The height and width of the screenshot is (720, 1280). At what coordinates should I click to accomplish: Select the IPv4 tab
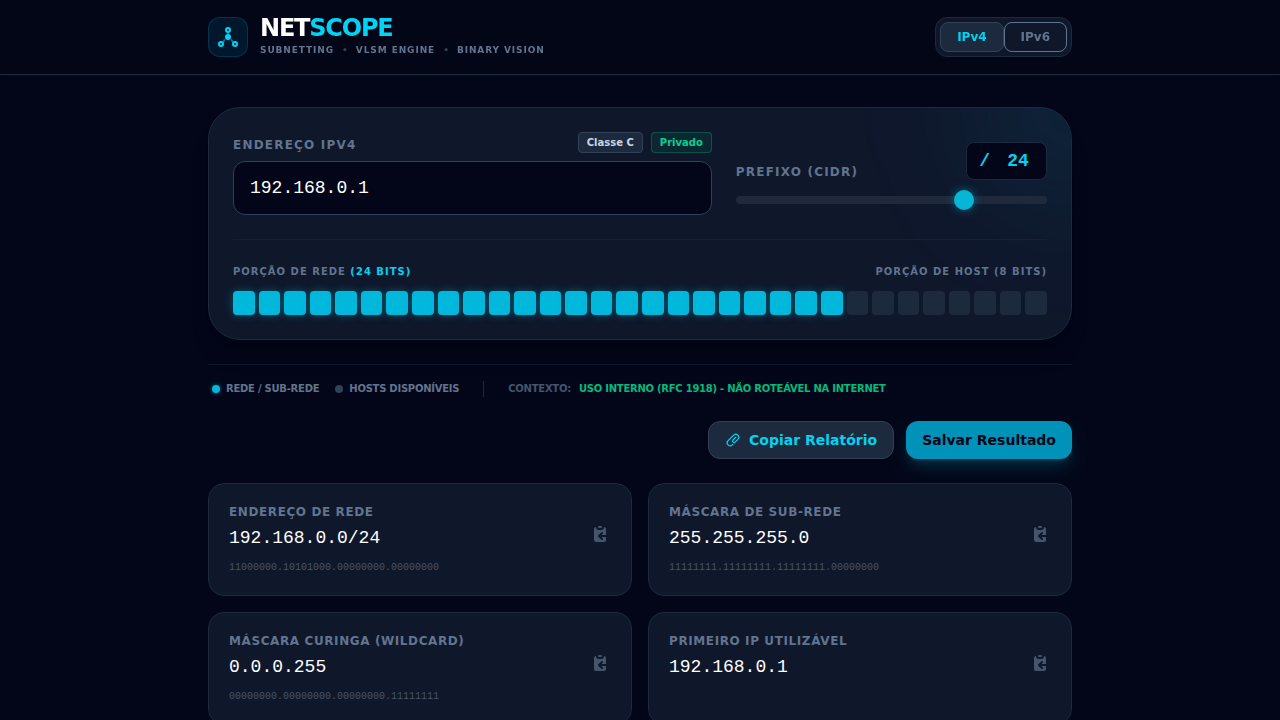[x=971, y=36]
